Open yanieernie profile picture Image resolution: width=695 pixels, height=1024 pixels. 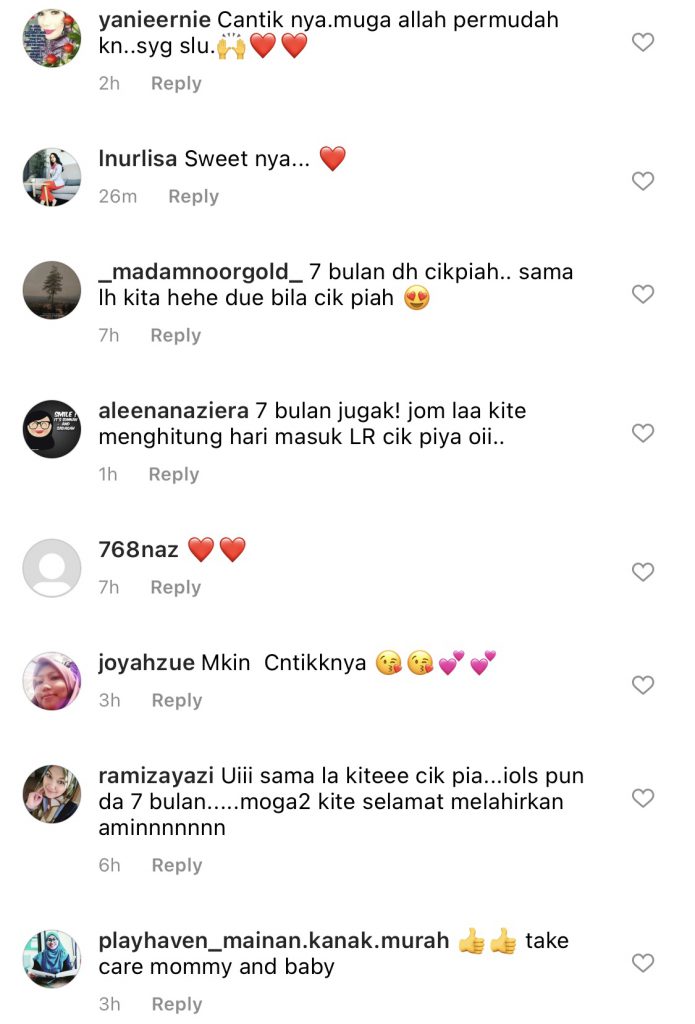pyautogui.click(x=52, y=39)
